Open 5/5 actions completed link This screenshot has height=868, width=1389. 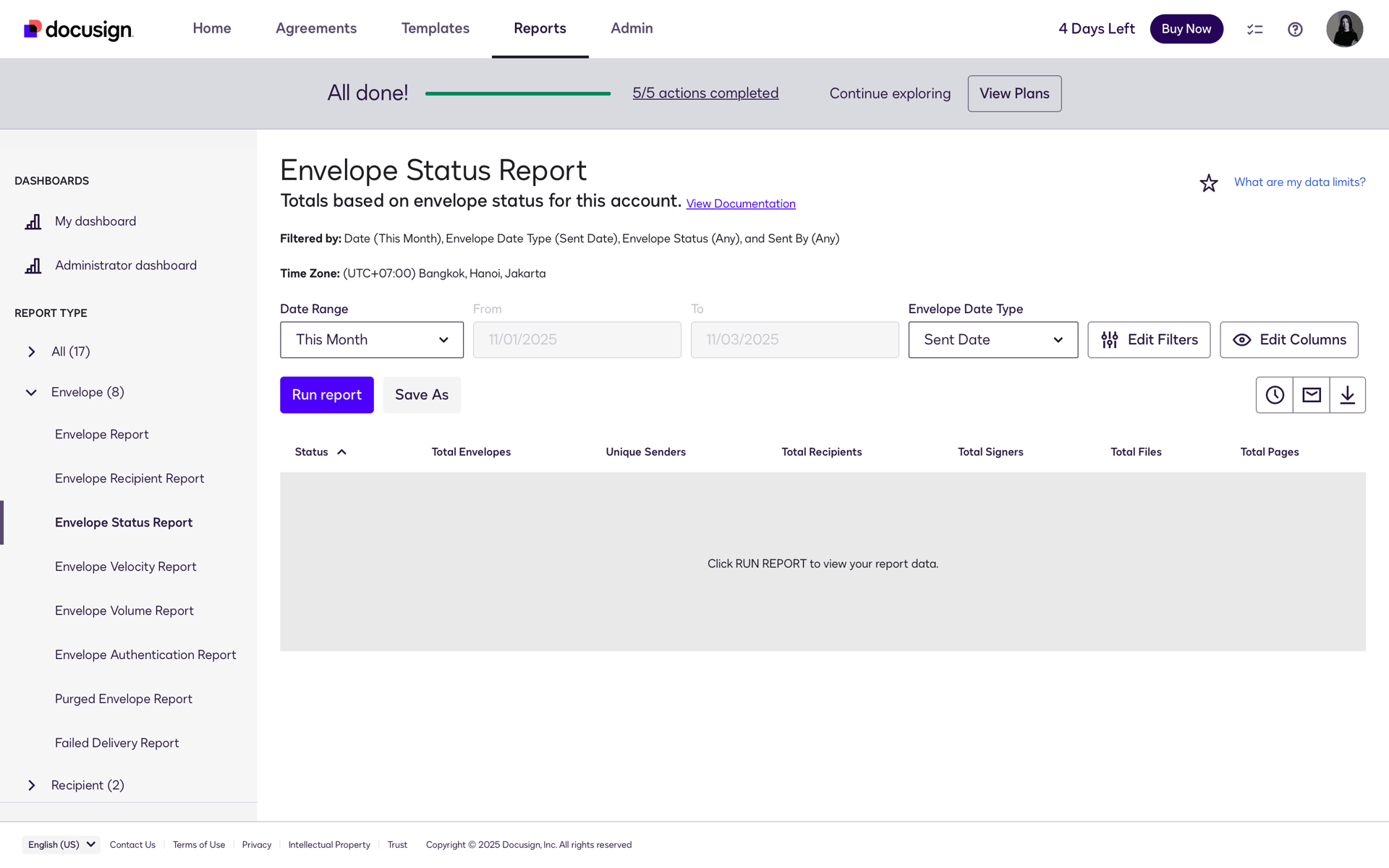pos(705,93)
